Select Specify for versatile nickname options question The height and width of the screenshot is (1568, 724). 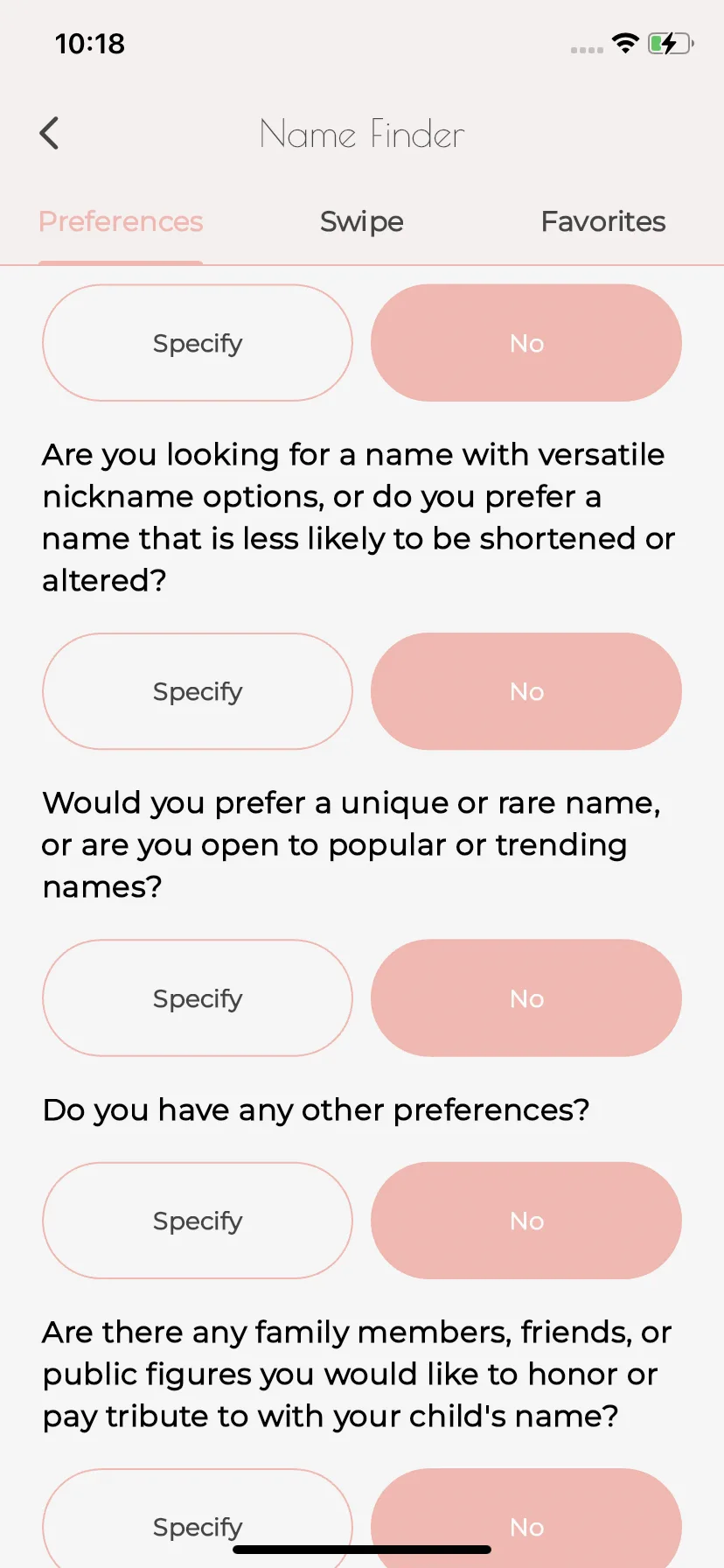198,691
